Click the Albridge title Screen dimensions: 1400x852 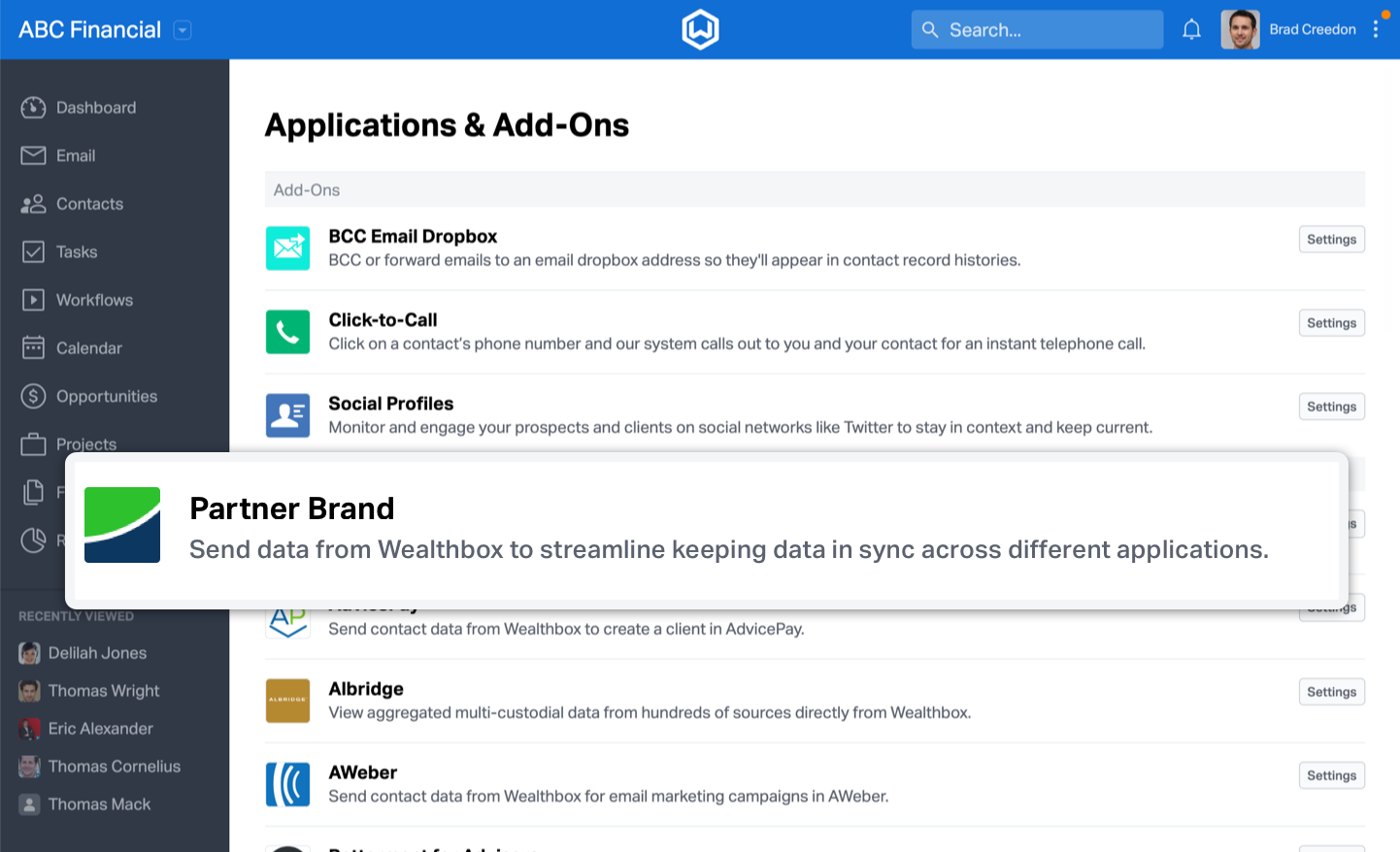click(366, 689)
